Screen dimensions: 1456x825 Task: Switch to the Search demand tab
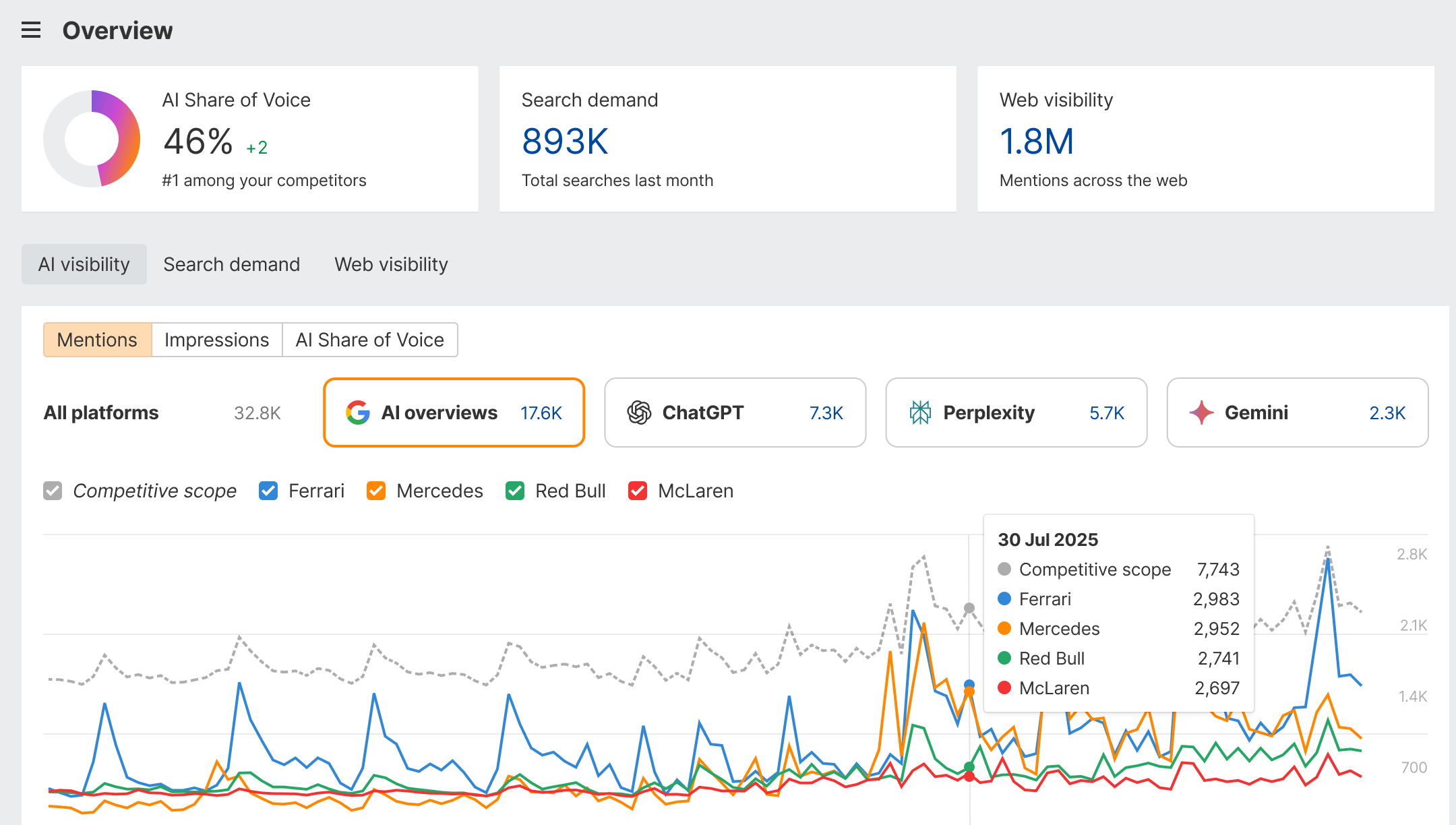(x=231, y=264)
